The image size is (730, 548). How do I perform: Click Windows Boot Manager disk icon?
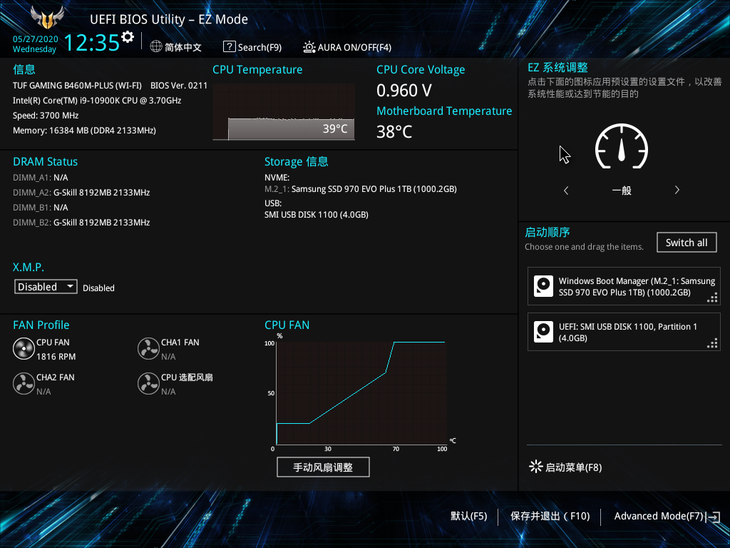(543, 286)
